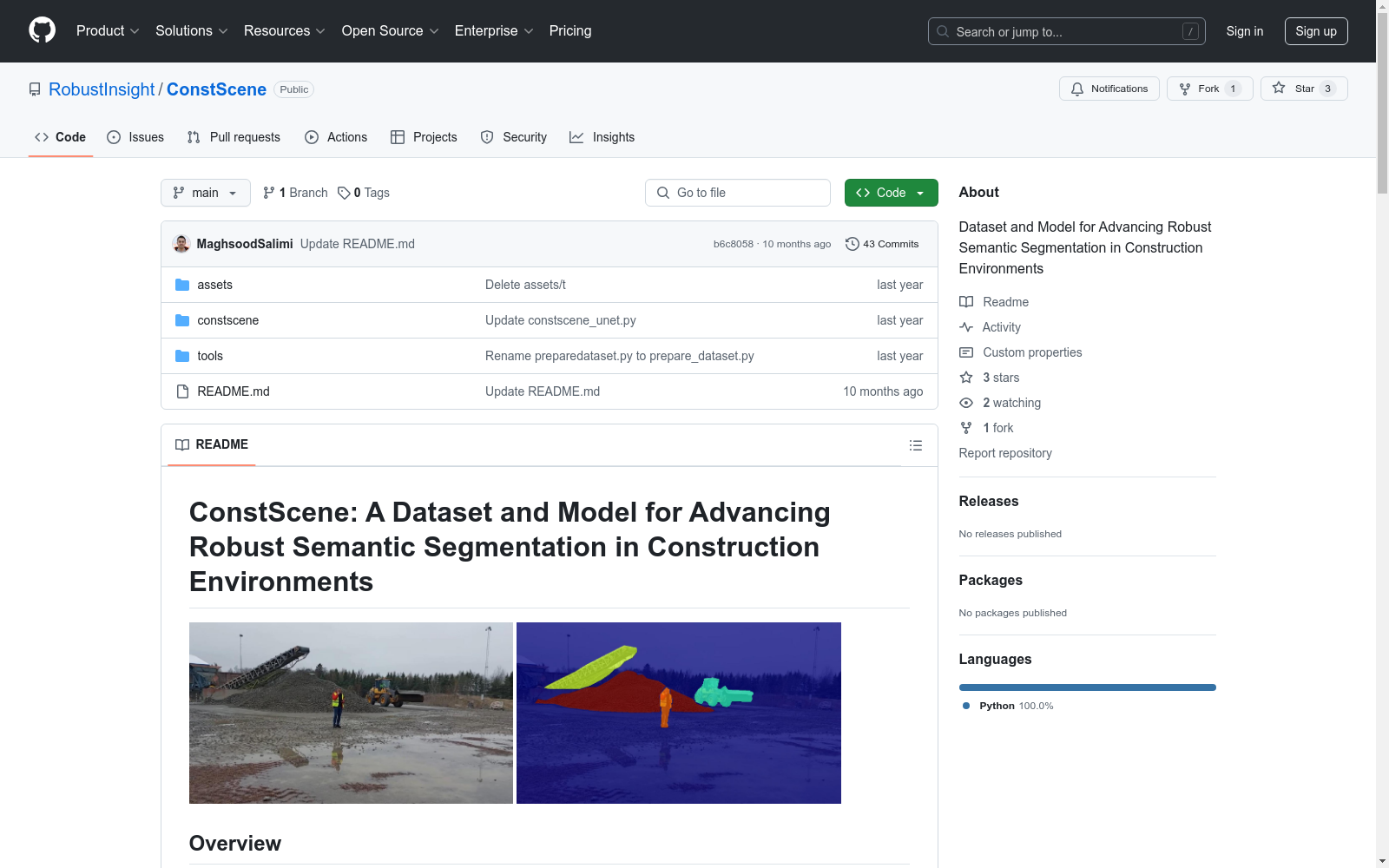1389x868 pixels.
Task: Focus the Search or jump to field
Action: (1066, 31)
